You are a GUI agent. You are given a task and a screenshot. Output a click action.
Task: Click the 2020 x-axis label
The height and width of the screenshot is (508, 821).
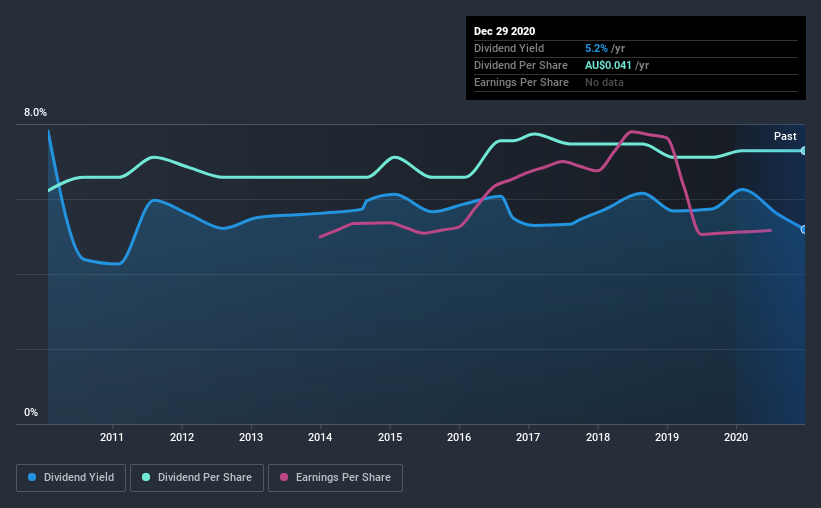736,437
